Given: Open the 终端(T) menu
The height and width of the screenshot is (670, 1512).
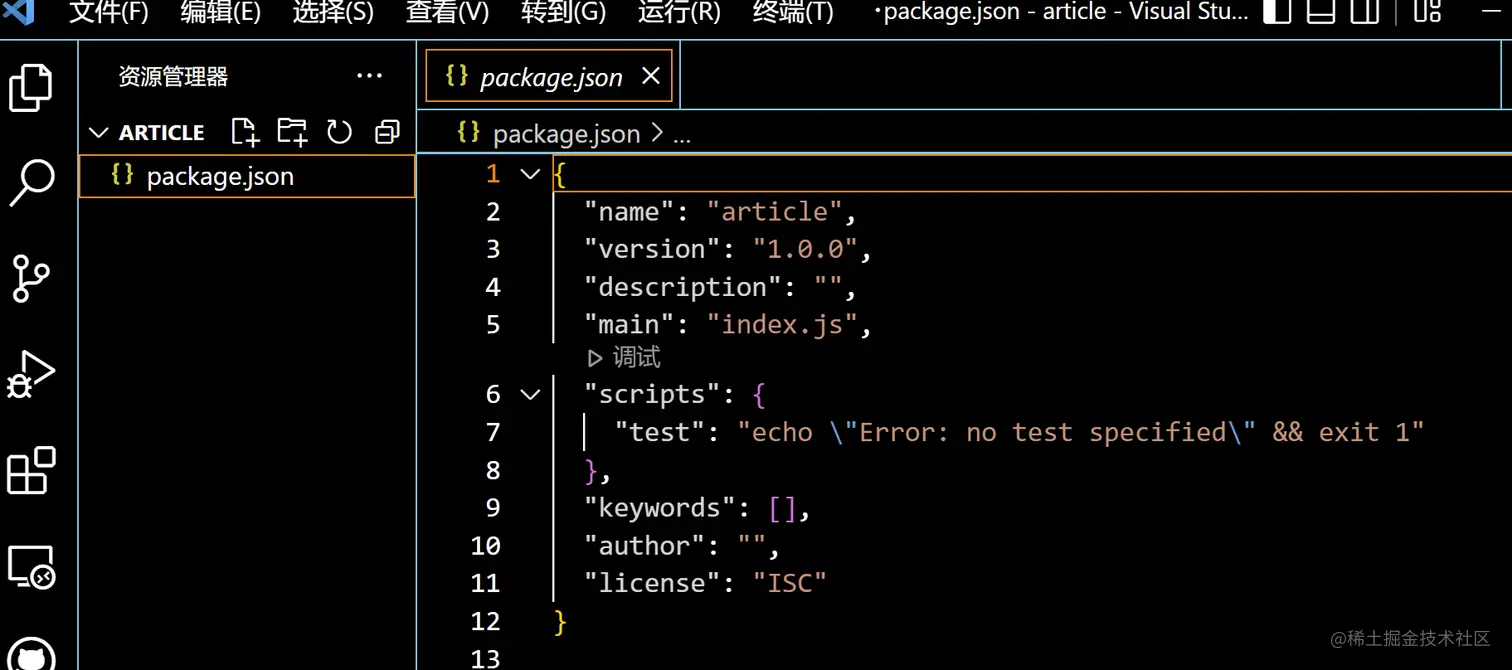Looking at the screenshot, I should (793, 13).
